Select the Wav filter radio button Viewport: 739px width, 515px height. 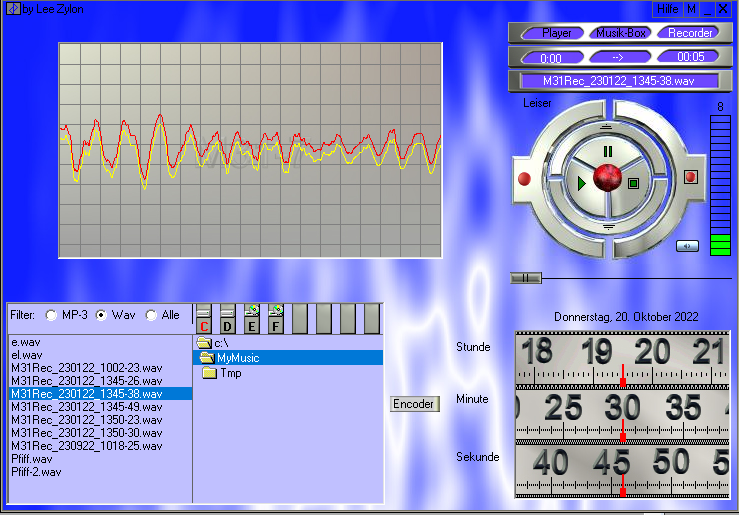click(101, 315)
